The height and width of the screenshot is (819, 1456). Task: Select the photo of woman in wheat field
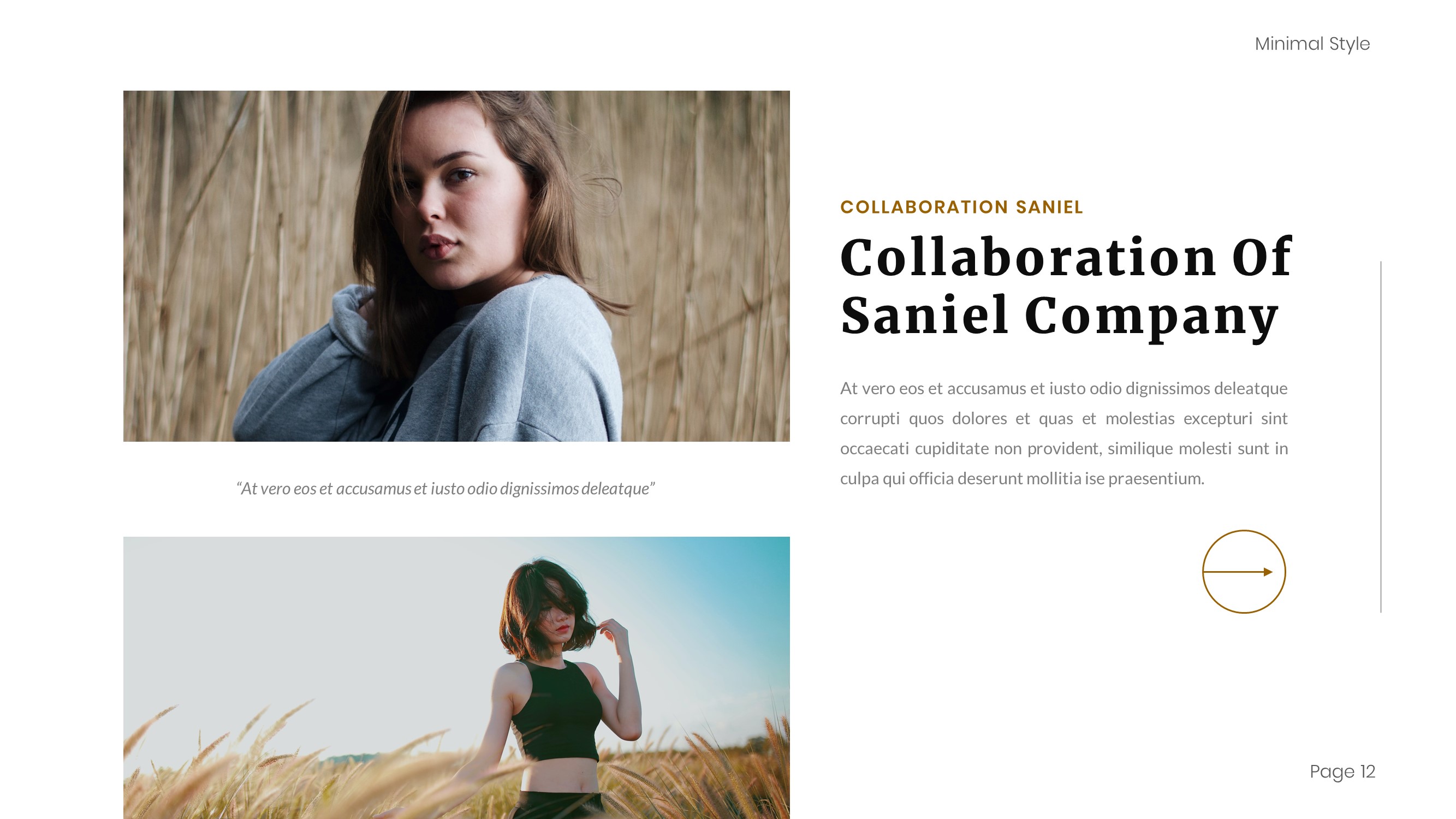click(x=456, y=678)
